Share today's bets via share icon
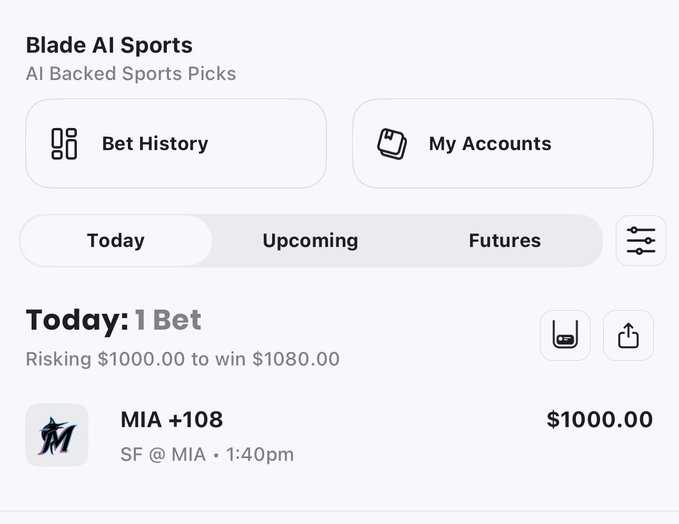The height and width of the screenshot is (524, 679). (x=628, y=336)
